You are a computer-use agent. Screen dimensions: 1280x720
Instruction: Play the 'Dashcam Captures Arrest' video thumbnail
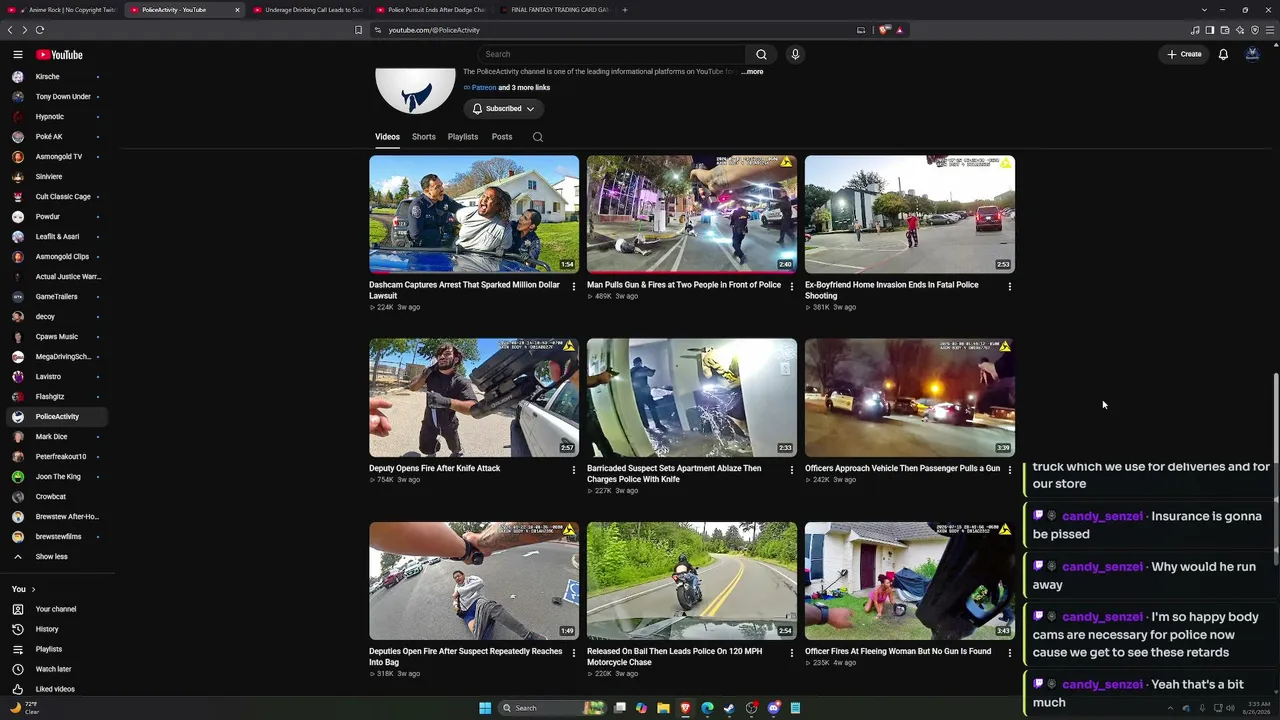coord(474,214)
